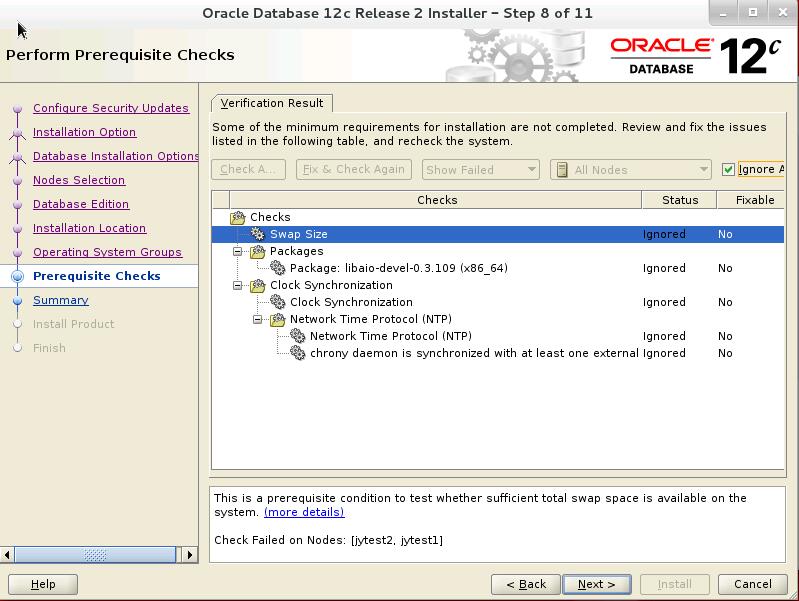The image size is (799, 601).
Task: Click the Install button
Action: (675, 584)
